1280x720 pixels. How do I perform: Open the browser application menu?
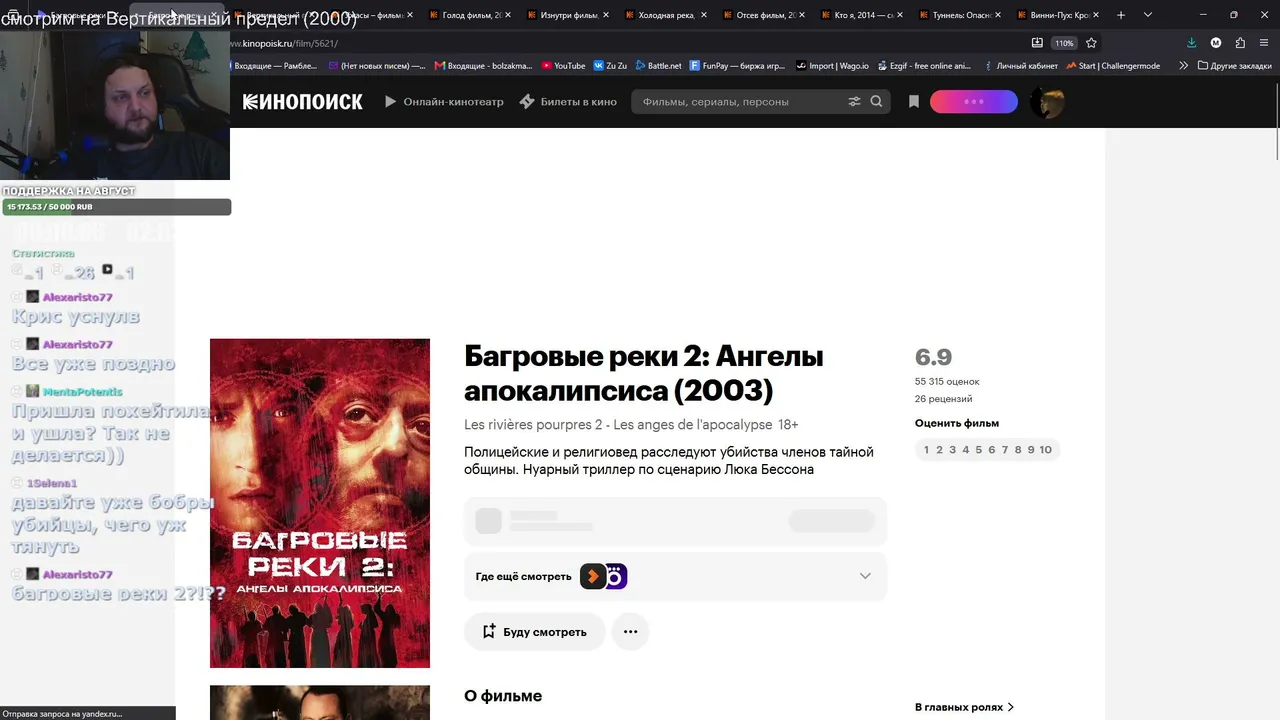1264,43
